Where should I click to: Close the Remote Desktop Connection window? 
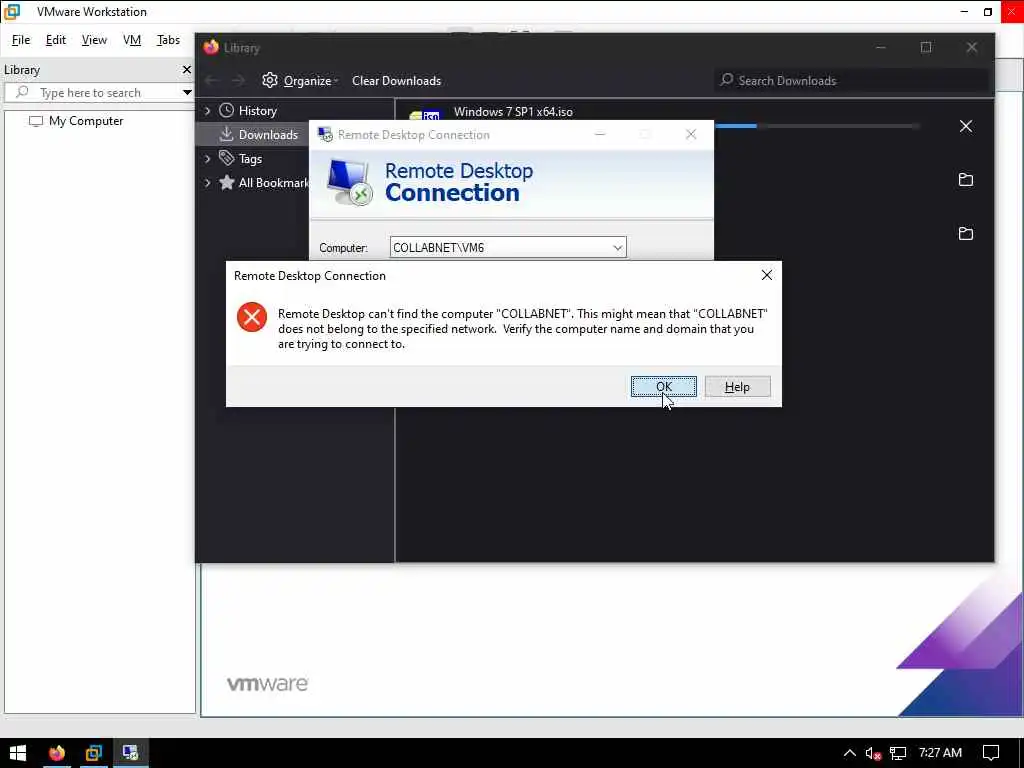coord(691,135)
